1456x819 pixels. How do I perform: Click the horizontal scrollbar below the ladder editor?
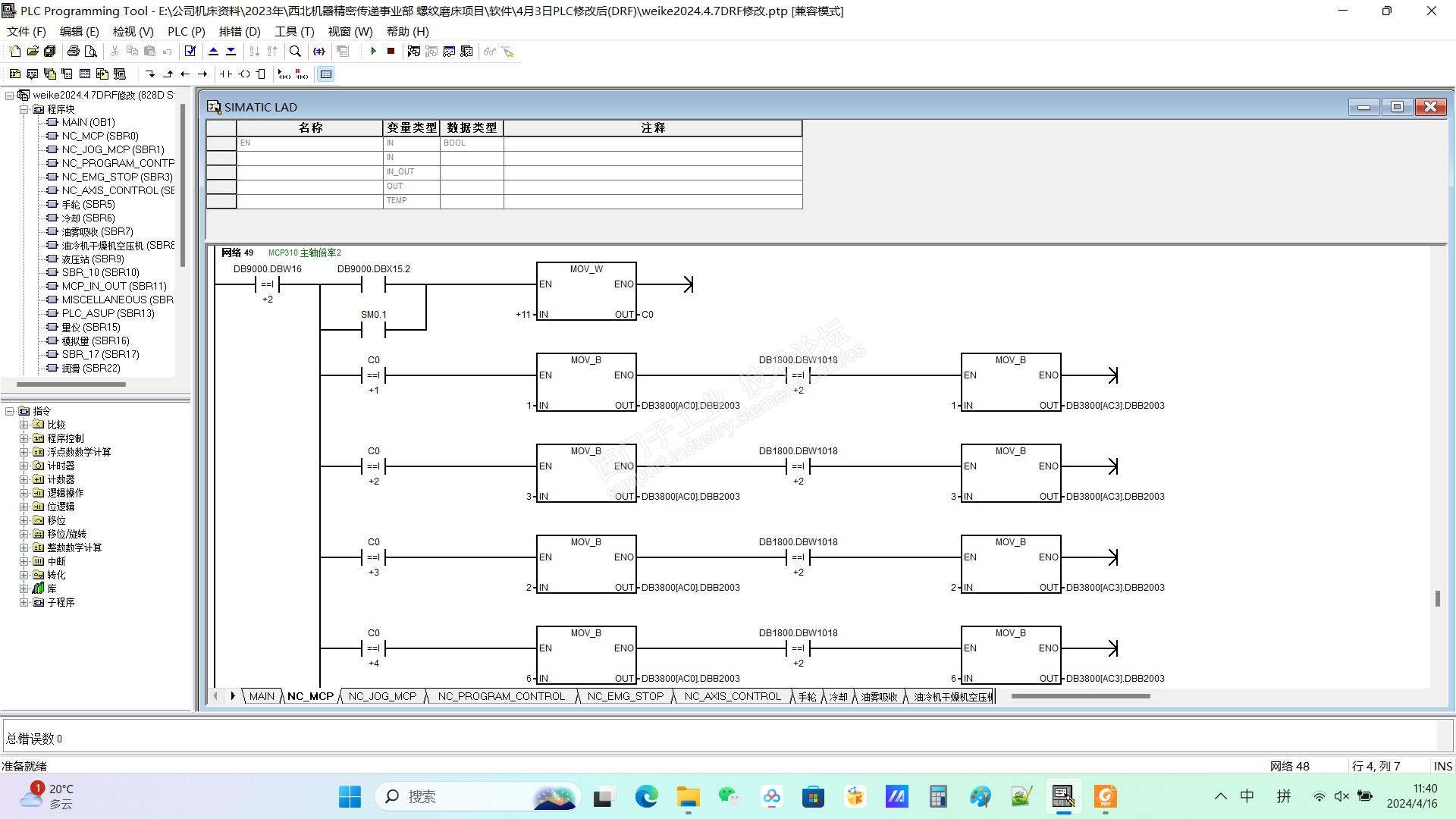[x=1080, y=696]
